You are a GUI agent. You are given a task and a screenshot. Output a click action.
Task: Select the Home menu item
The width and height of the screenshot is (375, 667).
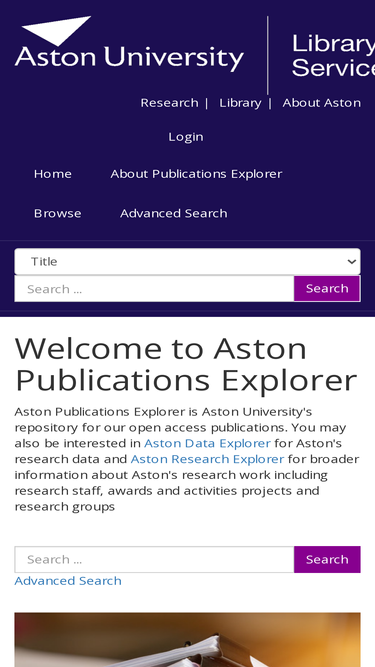tap(53, 174)
